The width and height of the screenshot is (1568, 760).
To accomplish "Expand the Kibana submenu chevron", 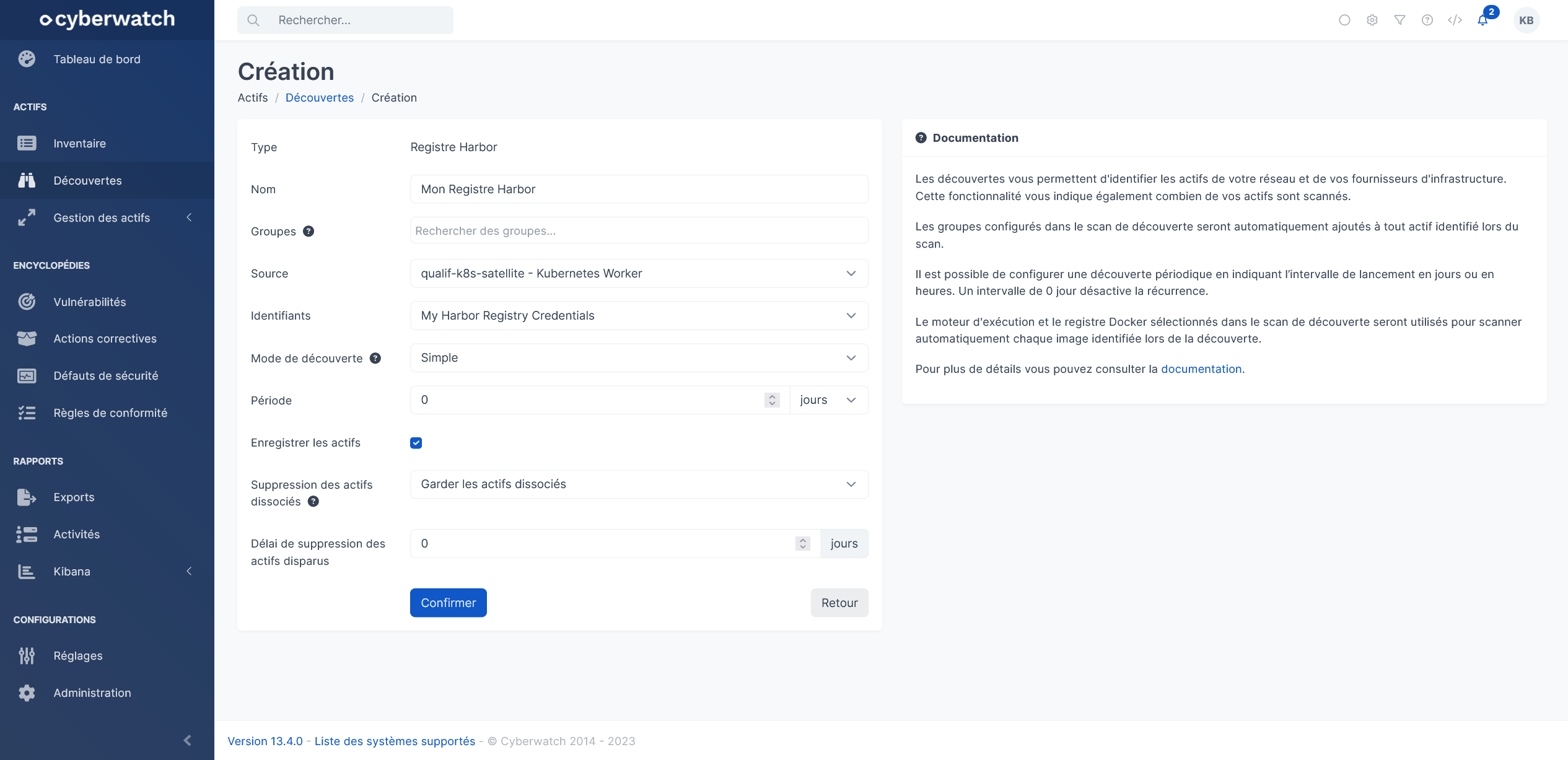I will (189, 571).
